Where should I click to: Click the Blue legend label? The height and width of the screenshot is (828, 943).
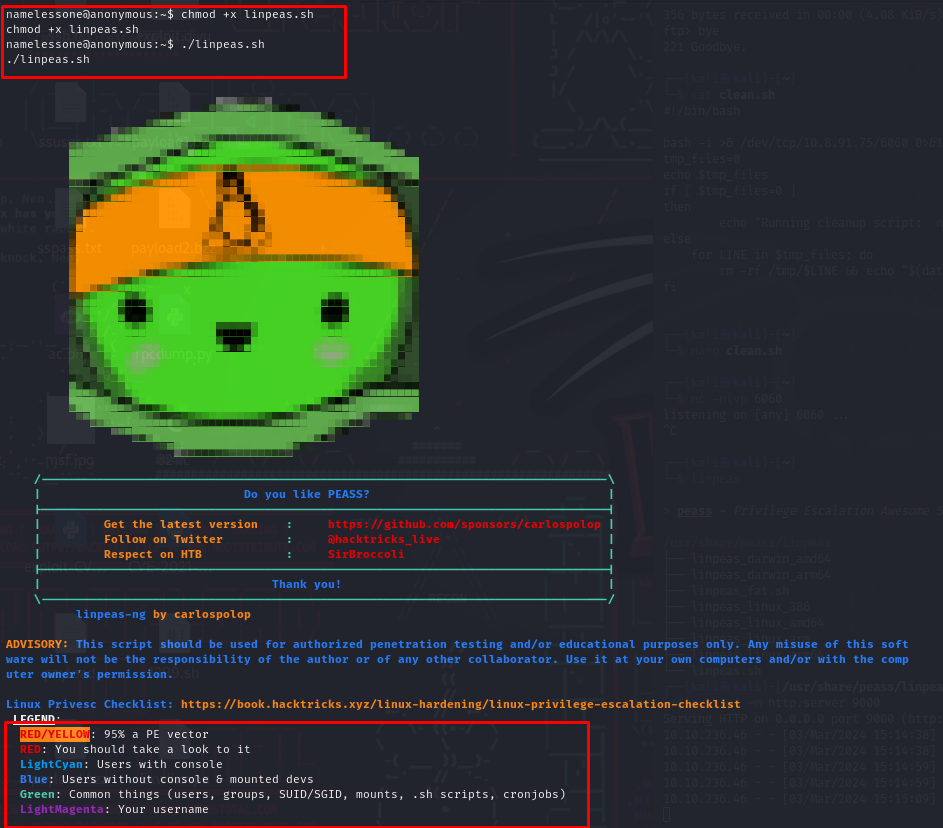coord(34,779)
